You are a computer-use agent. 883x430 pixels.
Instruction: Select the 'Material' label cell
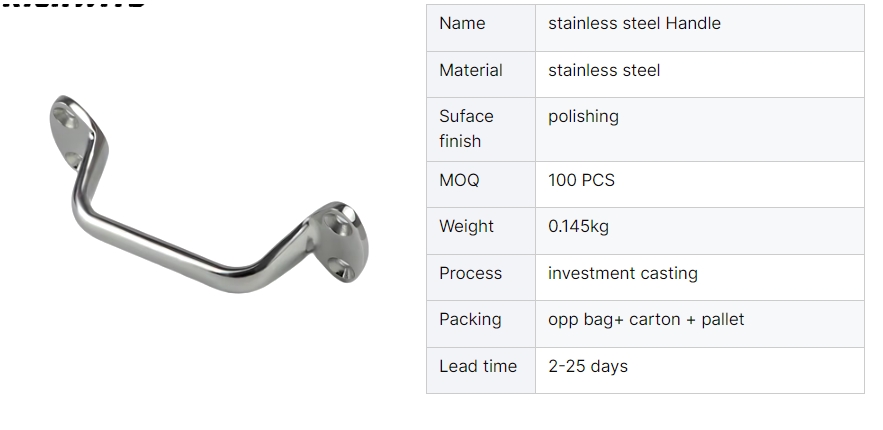point(481,74)
